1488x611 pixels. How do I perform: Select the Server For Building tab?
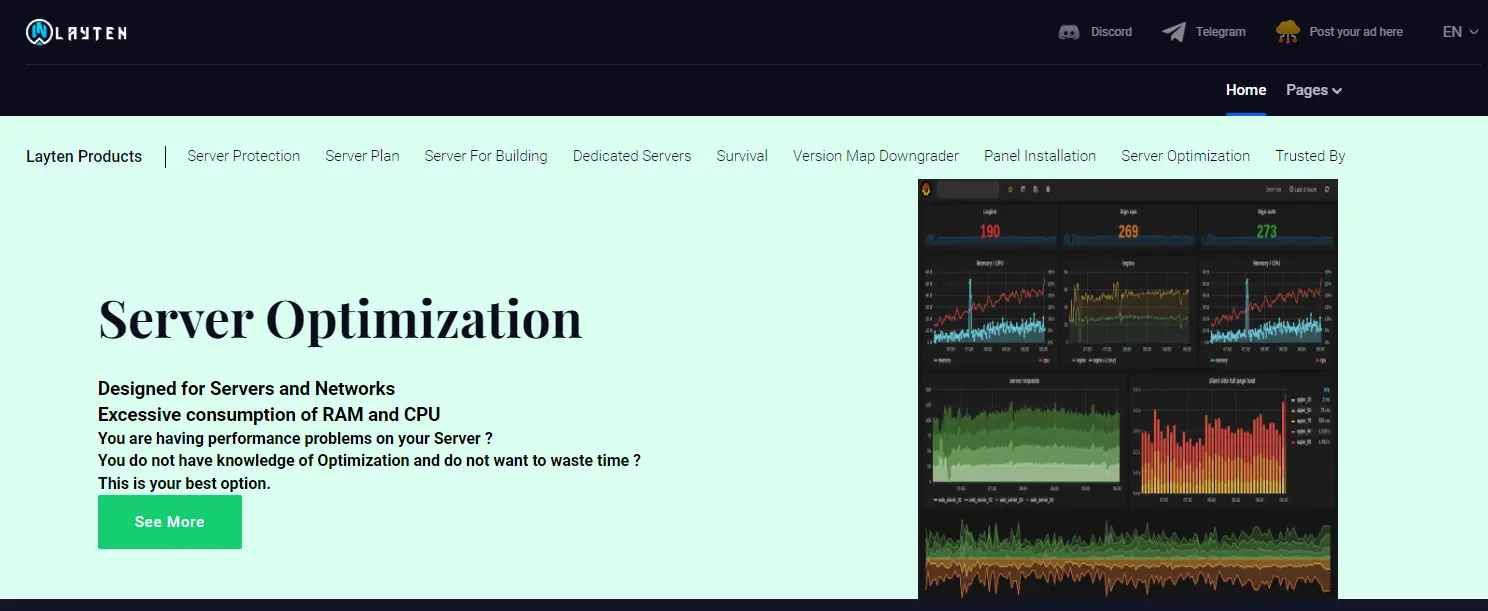coord(486,156)
